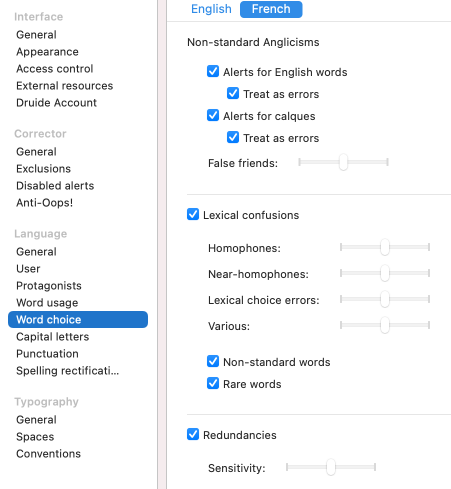Open Appearance settings in Interface section
Image resolution: width=451 pixels, height=489 pixels.
(x=47, y=52)
